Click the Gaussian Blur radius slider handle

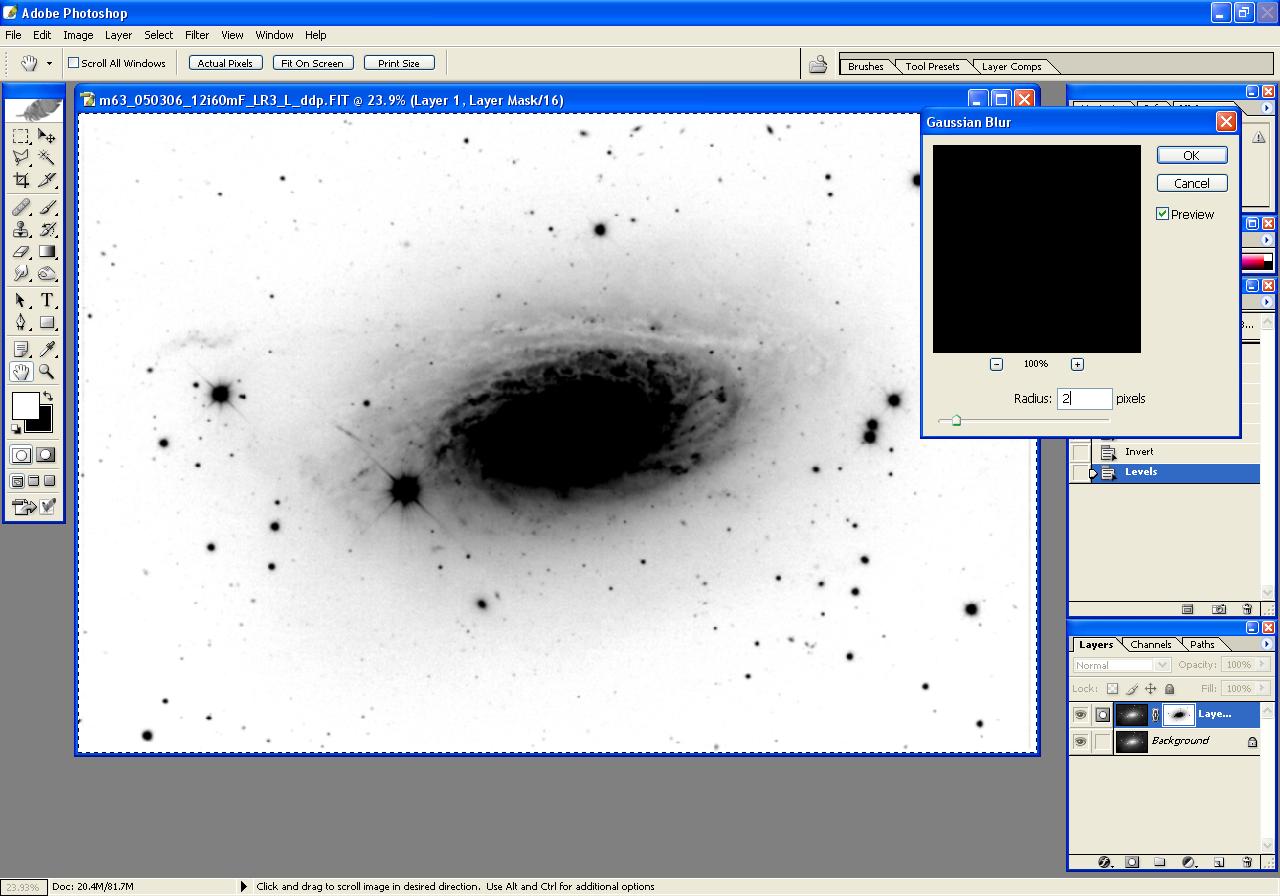tap(956, 421)
